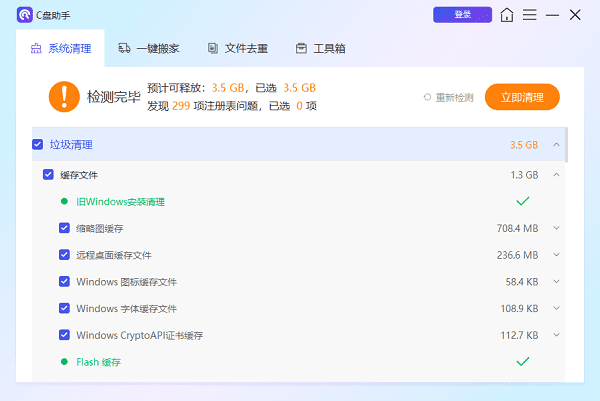Click the C盘助手 app logo
Screen dimensions: 600x401
click(24, 15)
